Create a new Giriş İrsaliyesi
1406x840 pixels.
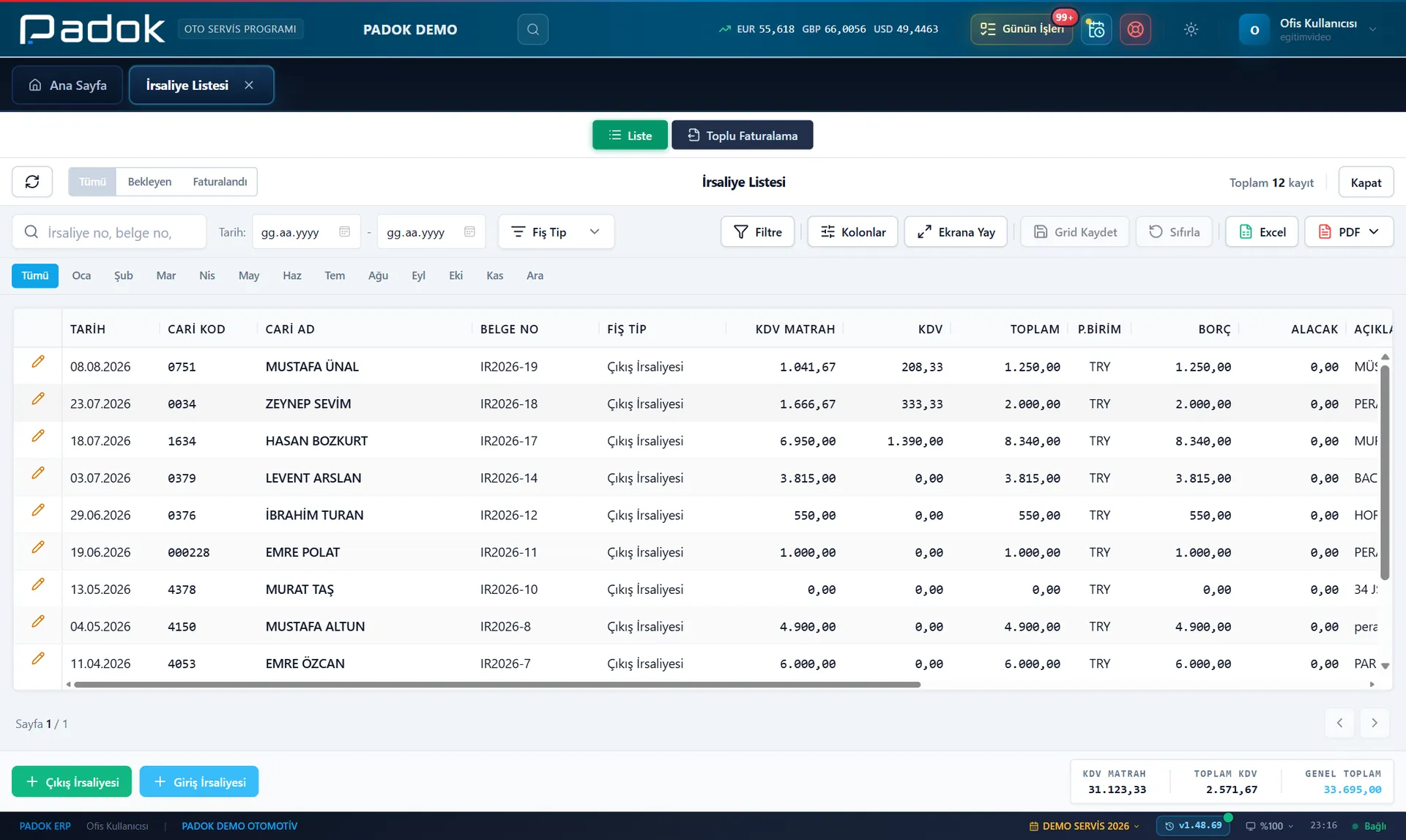pos(199,781)
